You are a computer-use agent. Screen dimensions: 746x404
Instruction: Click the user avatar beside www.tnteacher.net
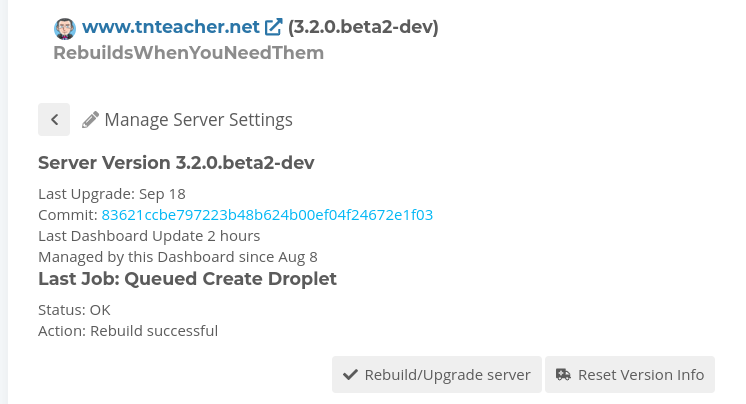[x=65, y=28]
